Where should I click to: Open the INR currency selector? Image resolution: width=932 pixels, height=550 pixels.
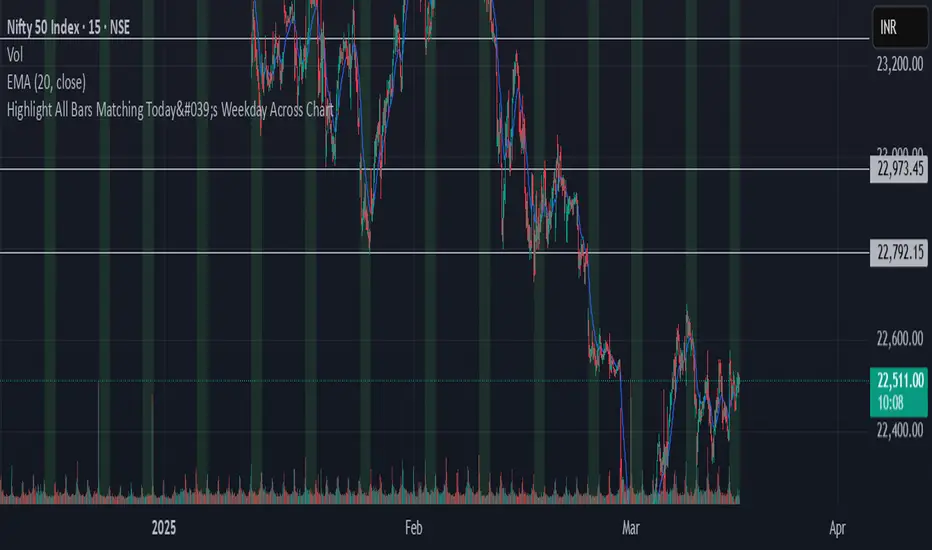point(899,27)
